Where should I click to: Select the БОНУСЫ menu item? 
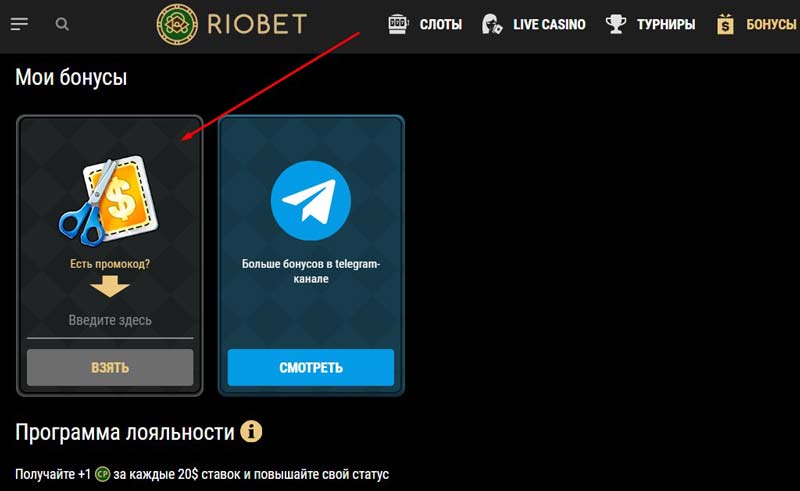[771, 24]
